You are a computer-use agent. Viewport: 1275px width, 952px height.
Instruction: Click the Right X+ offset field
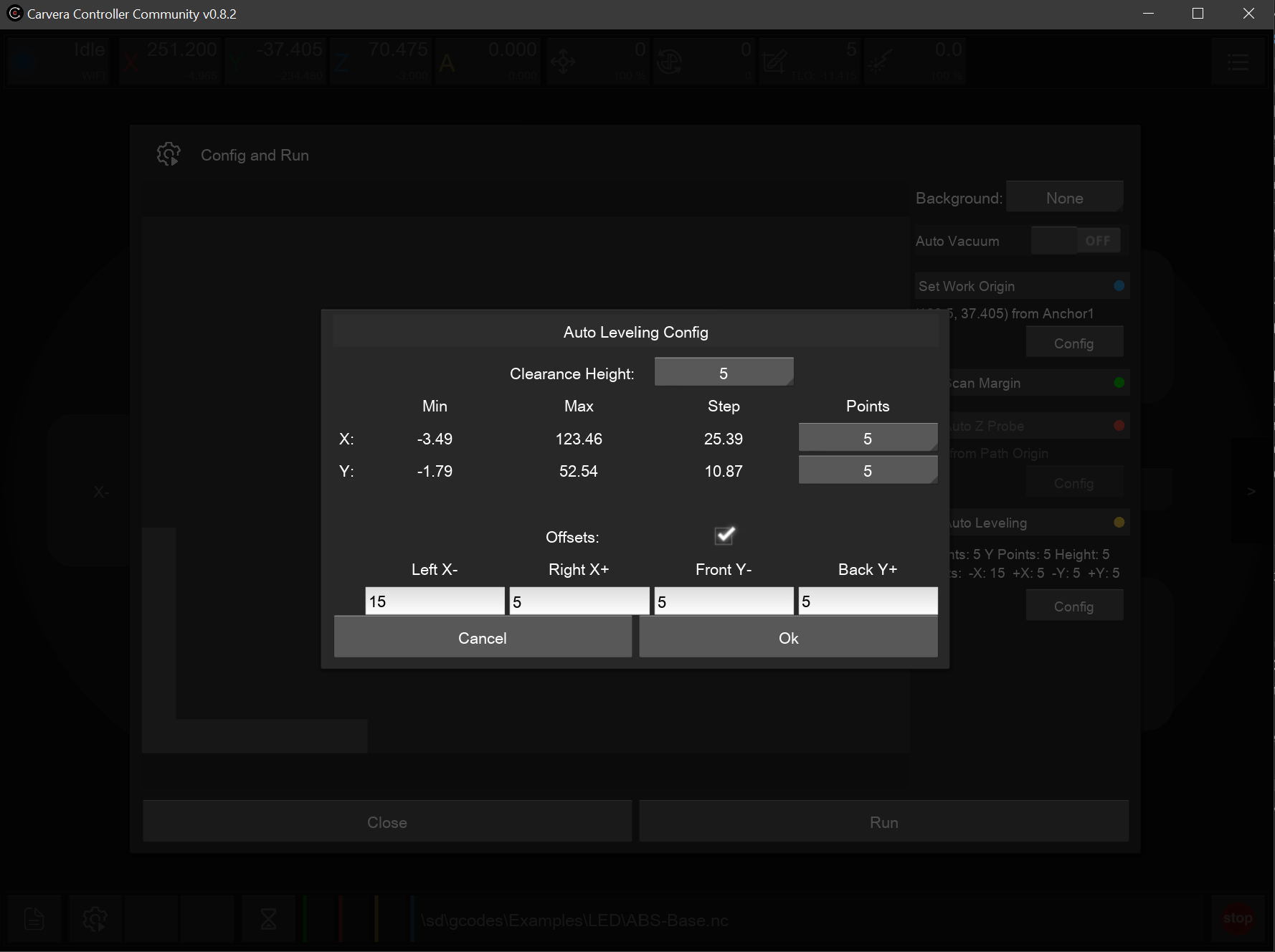click(x=579, y=601)
